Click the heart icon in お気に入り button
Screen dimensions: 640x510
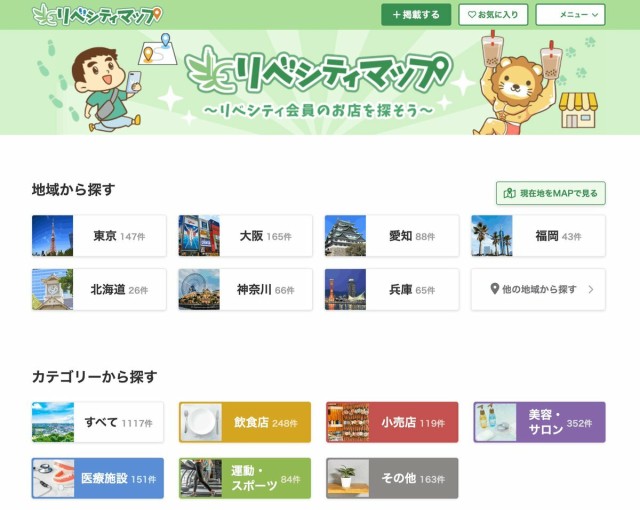(471, 15)
